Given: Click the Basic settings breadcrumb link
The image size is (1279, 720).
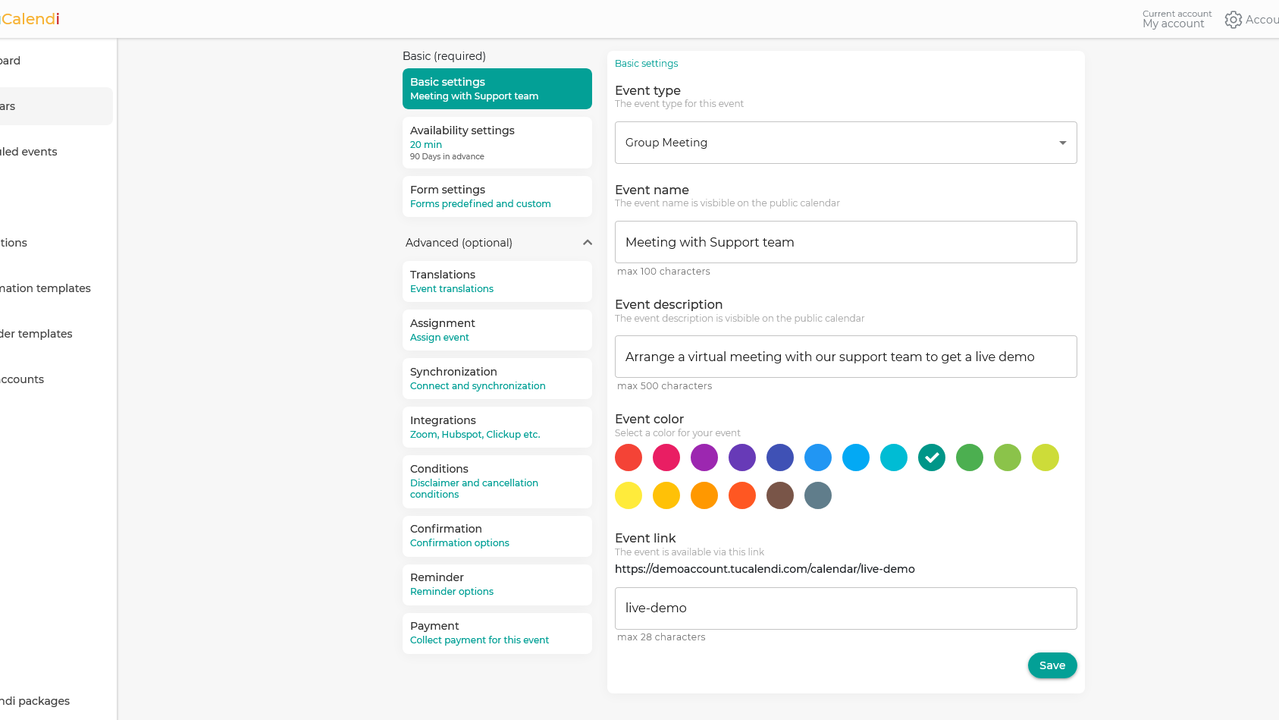Looking at the screenshot, I should click(646, 64).
